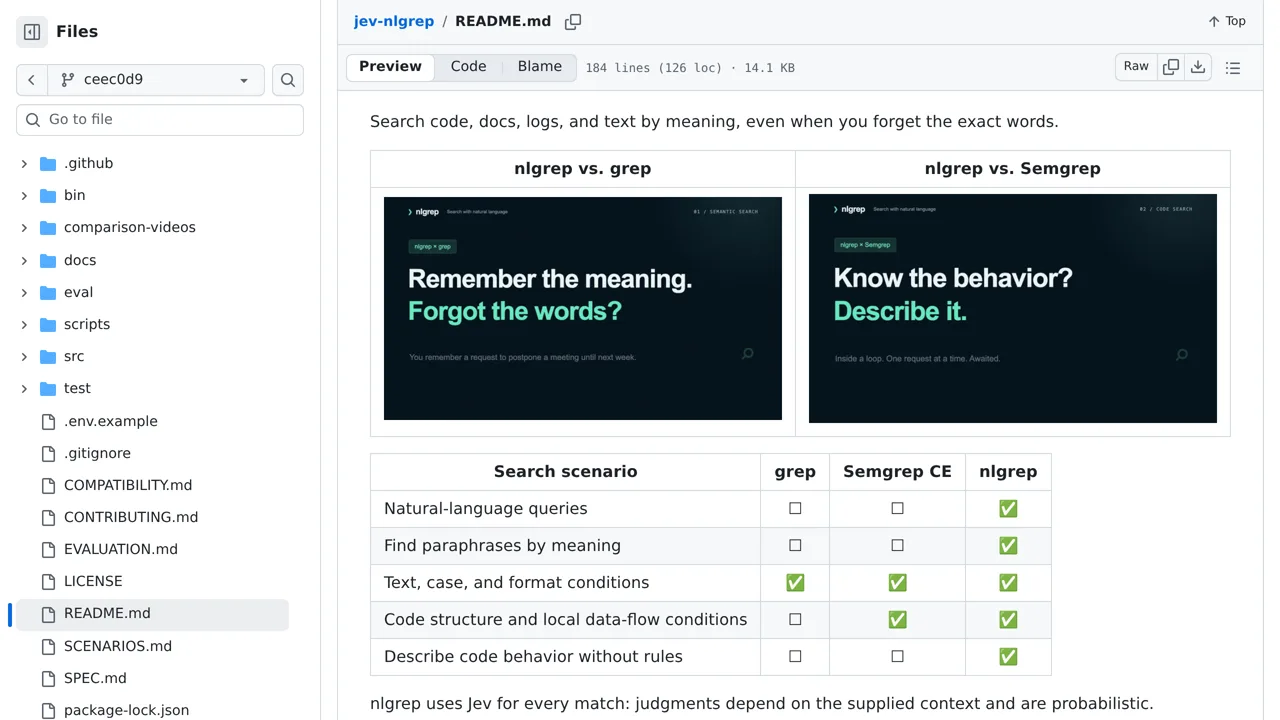Open the eval folder

tap(78, 293)
